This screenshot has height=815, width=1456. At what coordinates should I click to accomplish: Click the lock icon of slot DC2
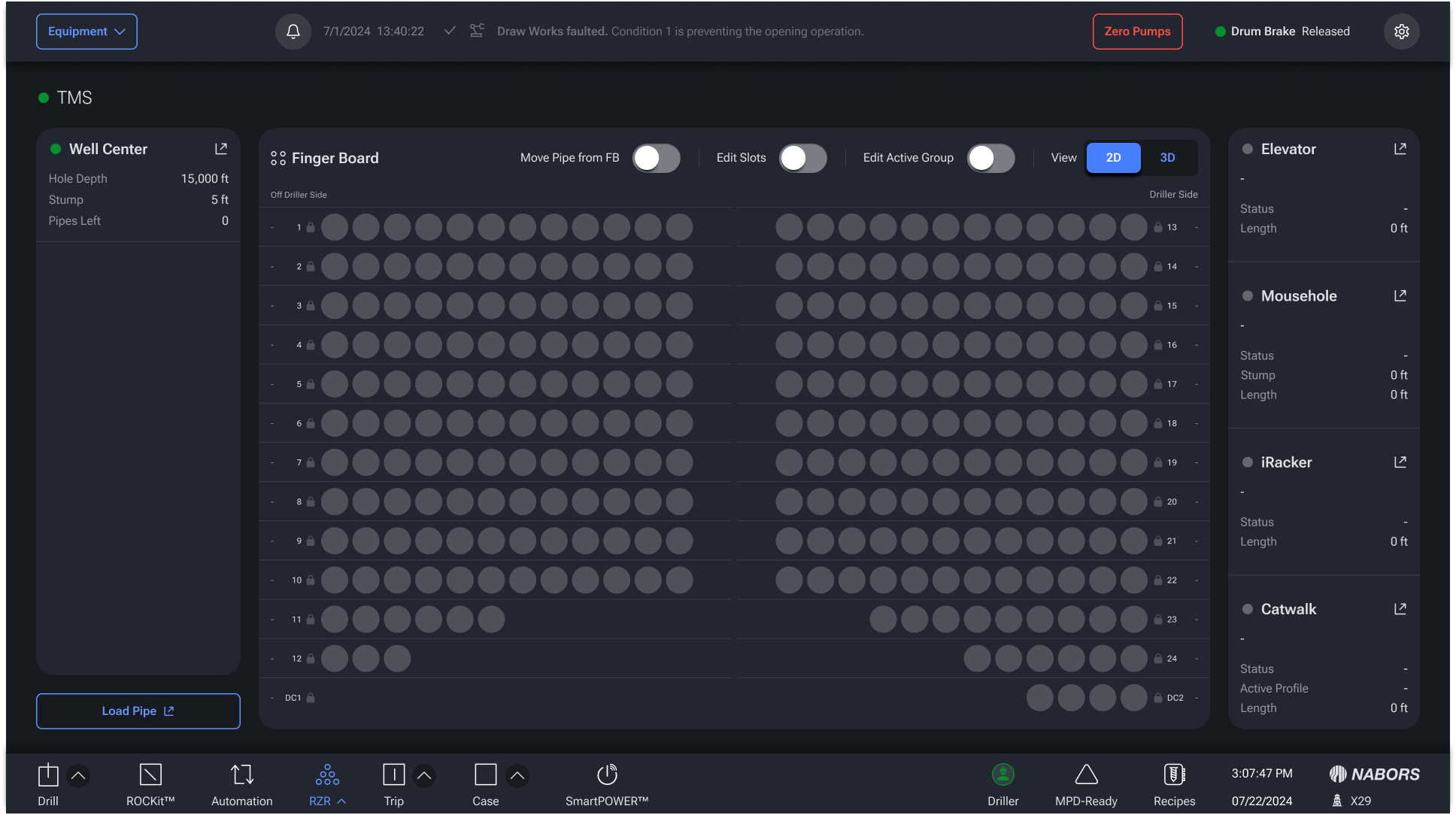point(1158,698)
